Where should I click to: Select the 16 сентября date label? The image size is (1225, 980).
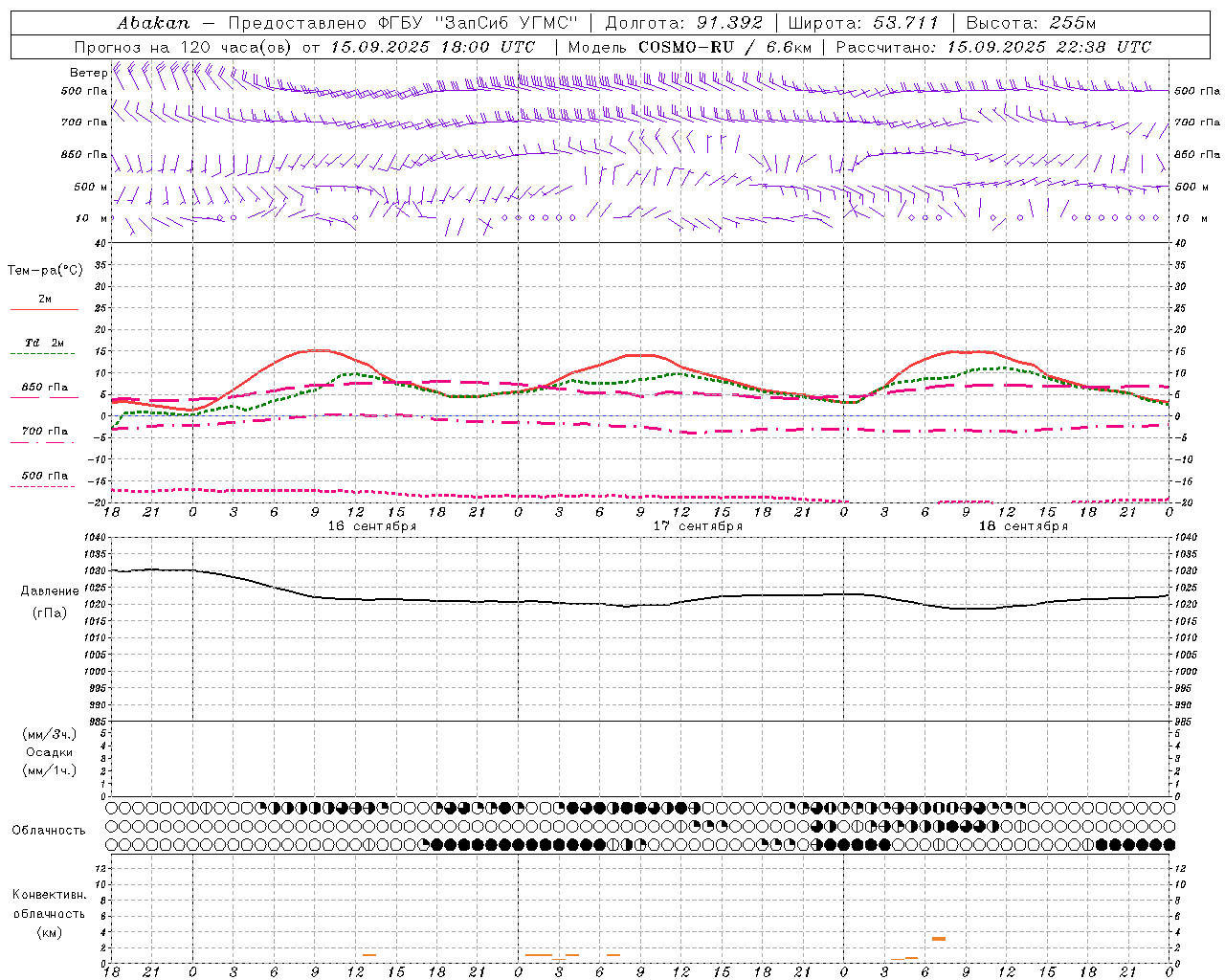(372, 526)
